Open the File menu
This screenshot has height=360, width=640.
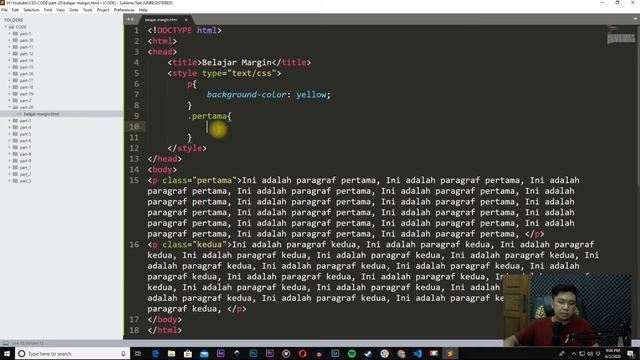tap(4, 10)
